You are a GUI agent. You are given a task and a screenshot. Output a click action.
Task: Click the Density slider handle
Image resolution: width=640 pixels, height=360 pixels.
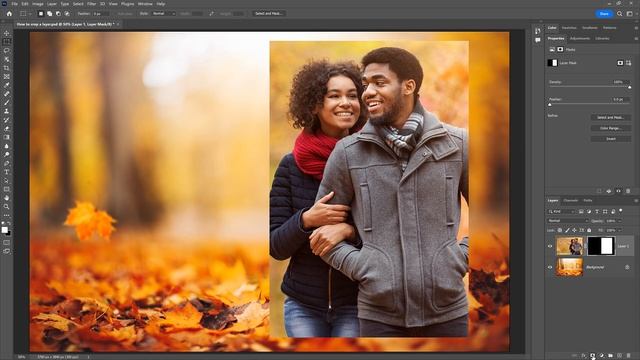pyautogui.click(x=629, y=87)
